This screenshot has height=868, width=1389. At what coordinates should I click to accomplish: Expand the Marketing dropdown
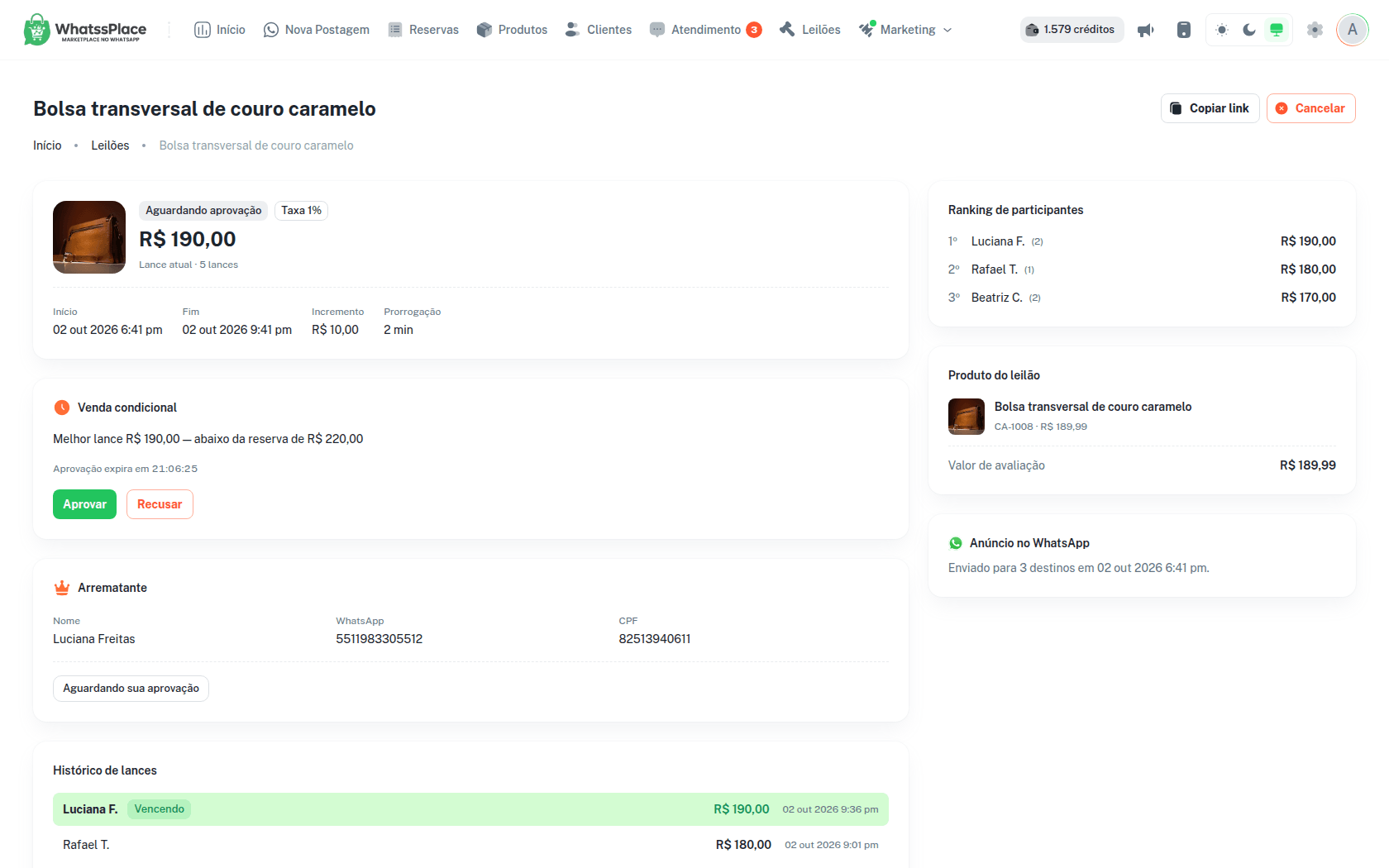pos(905,30)
